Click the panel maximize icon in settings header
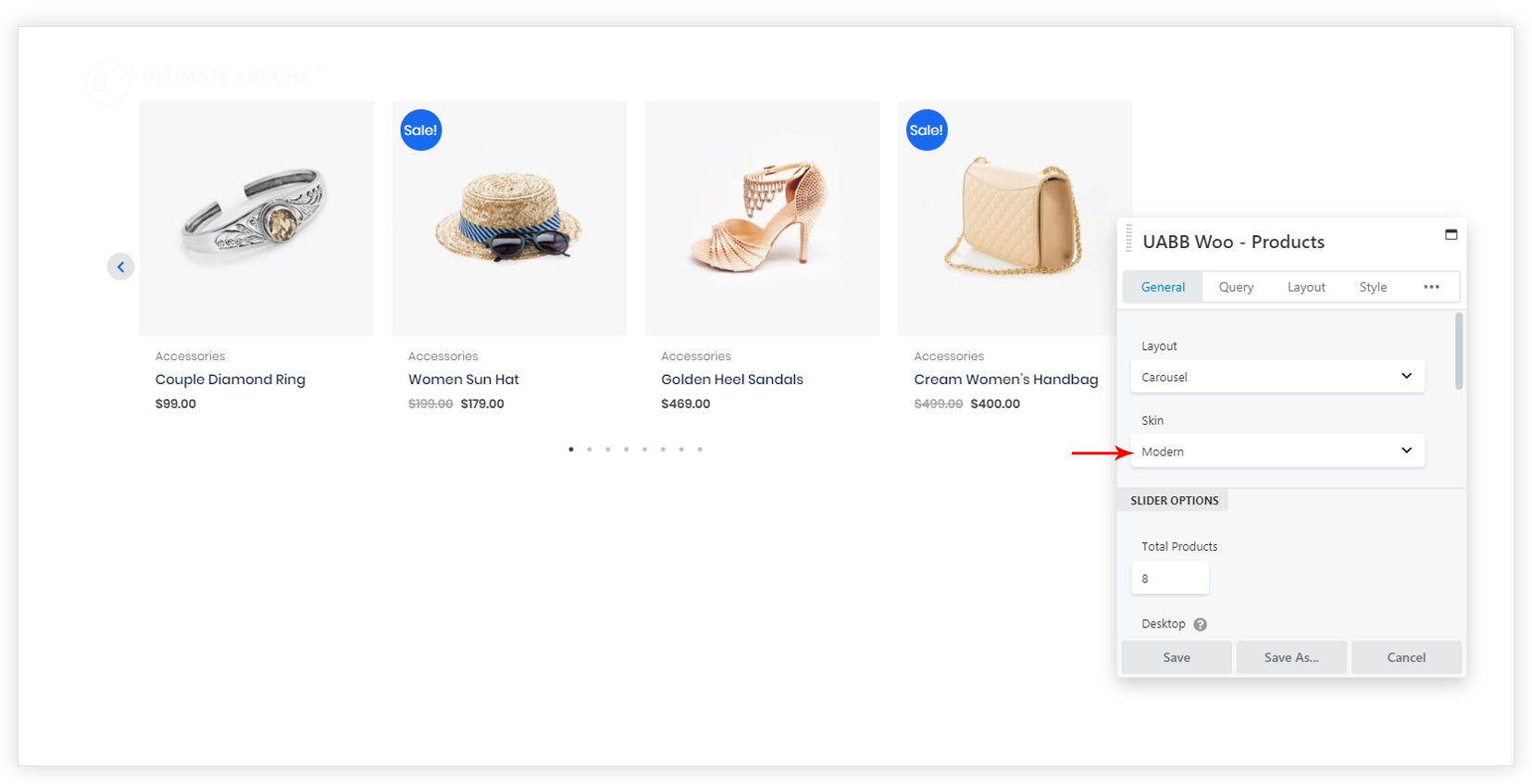This screenshot has height=784, width=1532. (1451, 235)
